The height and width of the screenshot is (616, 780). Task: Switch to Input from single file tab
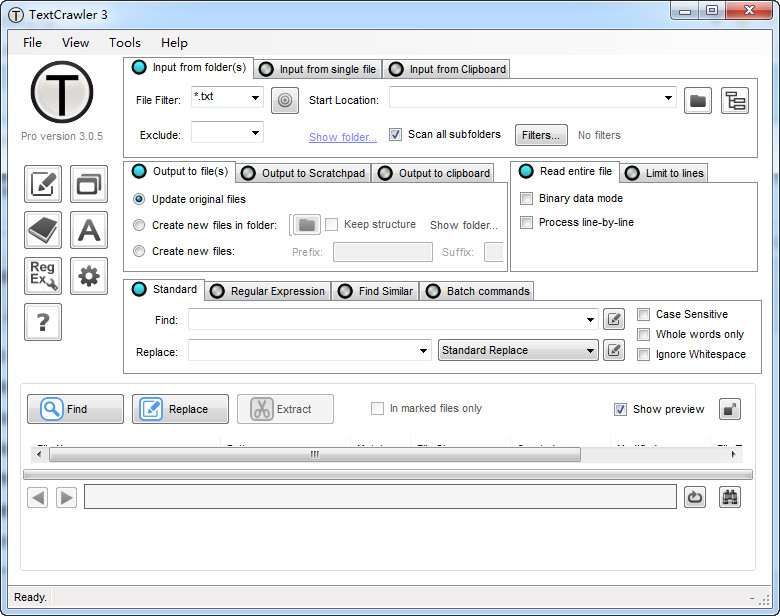point(318,69)
